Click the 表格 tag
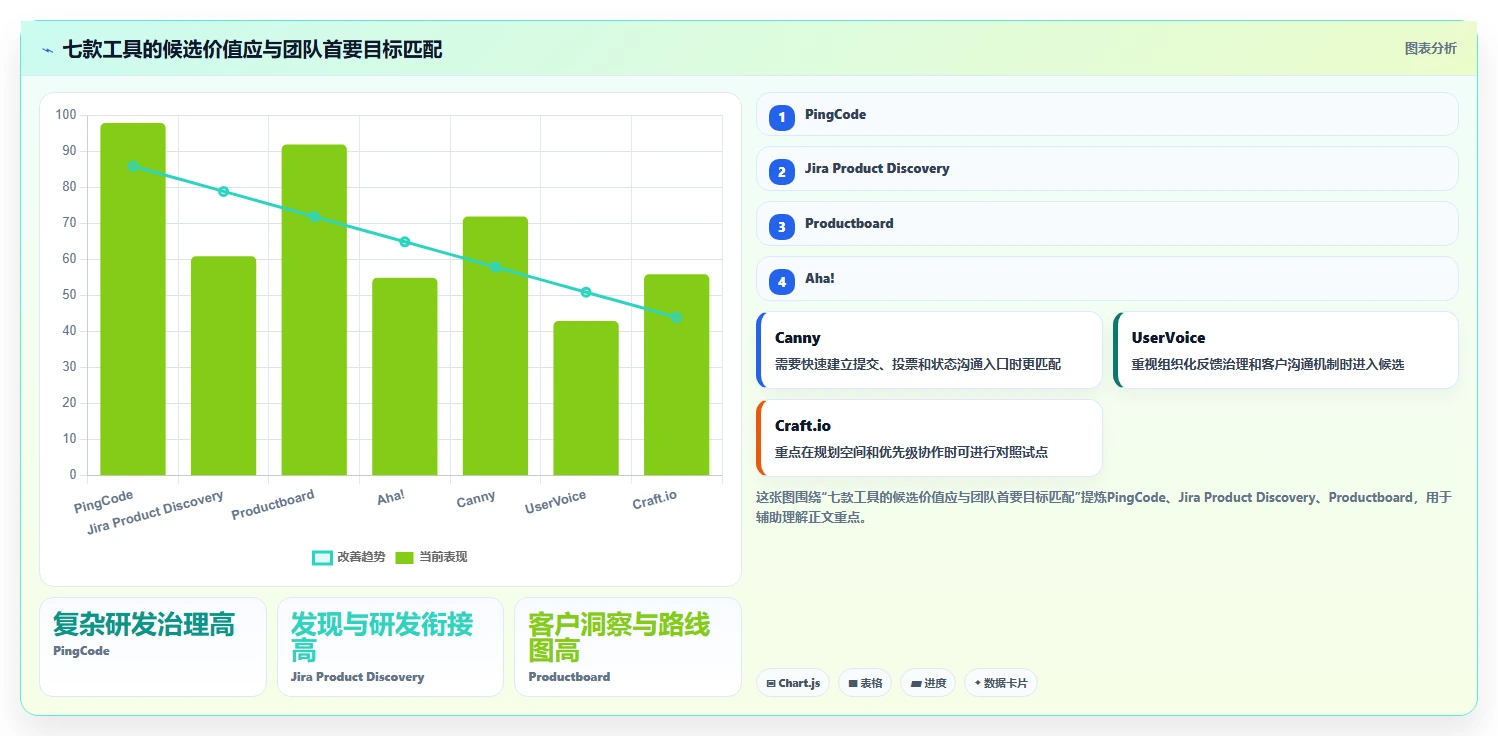Screen dimensions: 1498x736 tap(865, 683)
